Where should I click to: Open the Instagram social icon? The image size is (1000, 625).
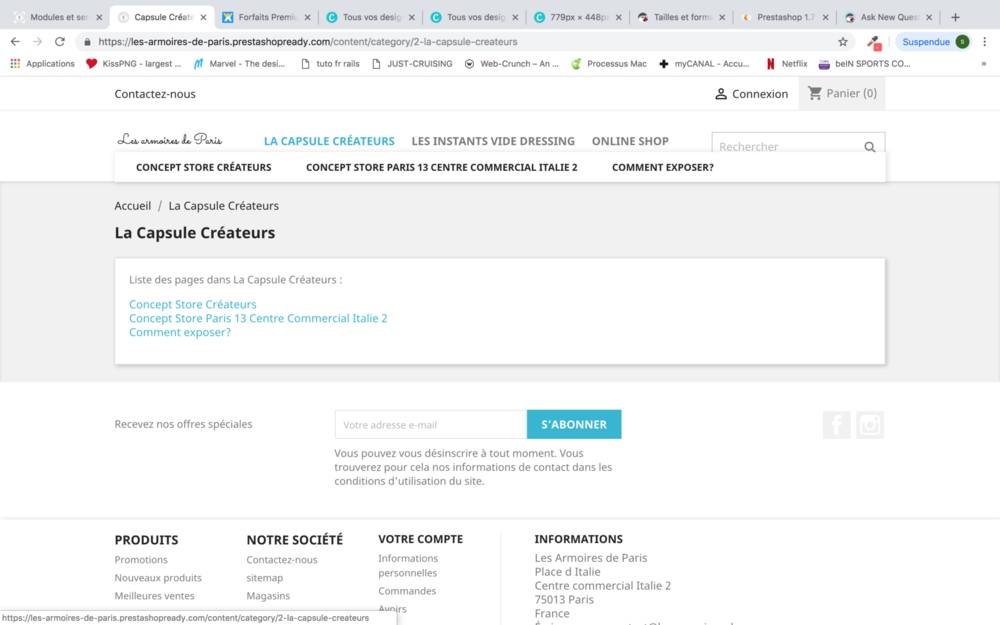(x=870, y=425)
